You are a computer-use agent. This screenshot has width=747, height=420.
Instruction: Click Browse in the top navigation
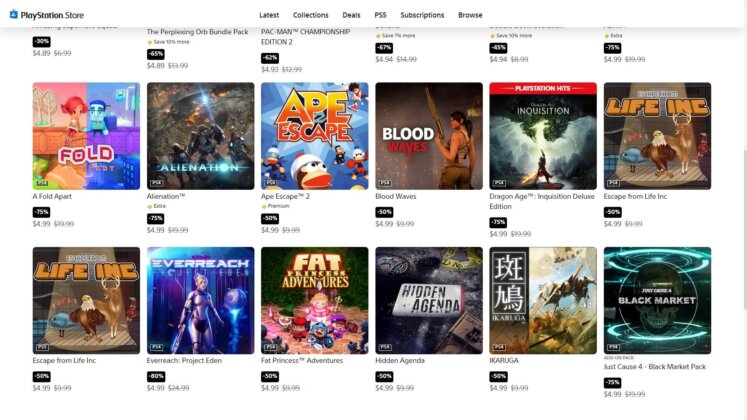(x=470, y=15)
